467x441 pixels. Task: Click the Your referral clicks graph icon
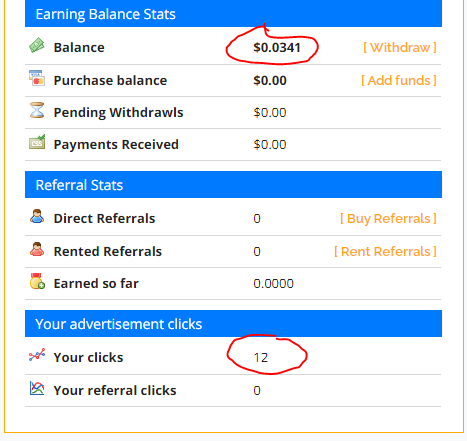click(37, 388)
